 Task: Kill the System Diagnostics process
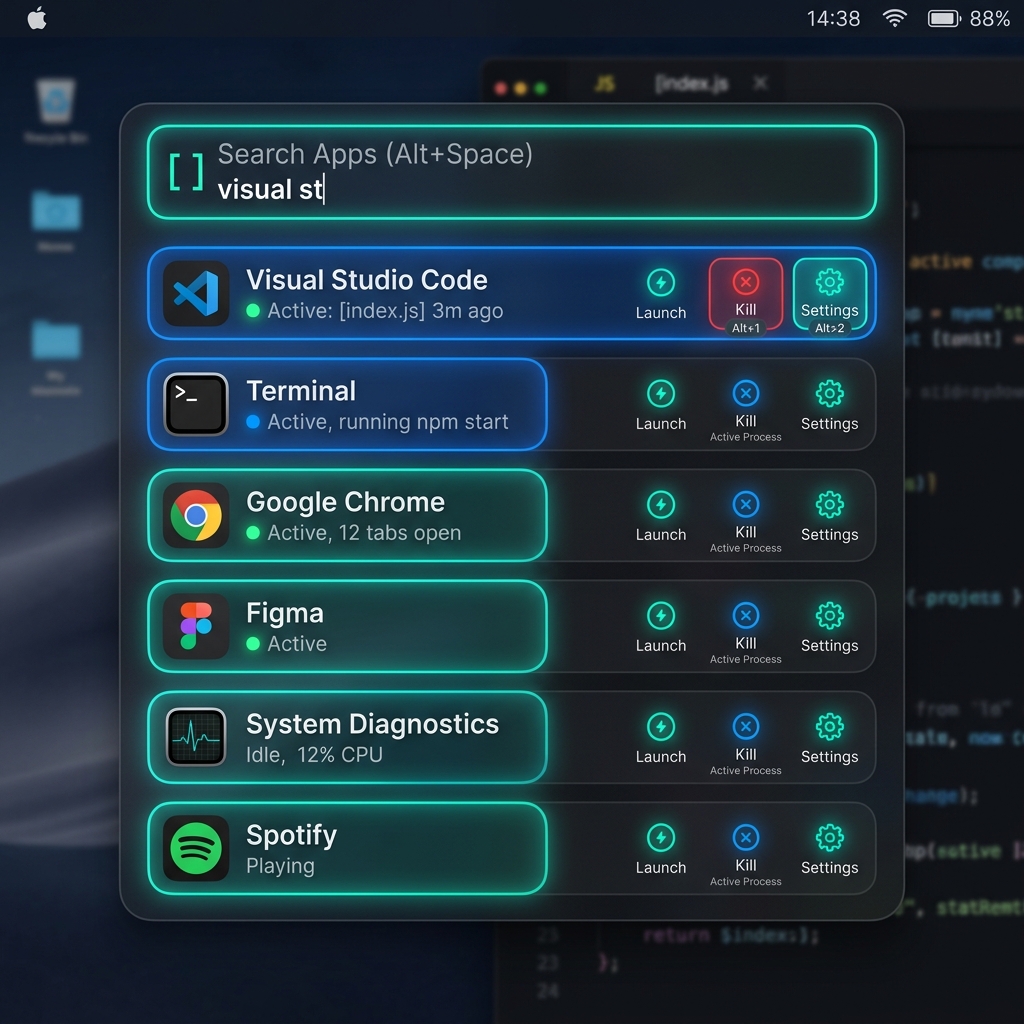point(746,743)
